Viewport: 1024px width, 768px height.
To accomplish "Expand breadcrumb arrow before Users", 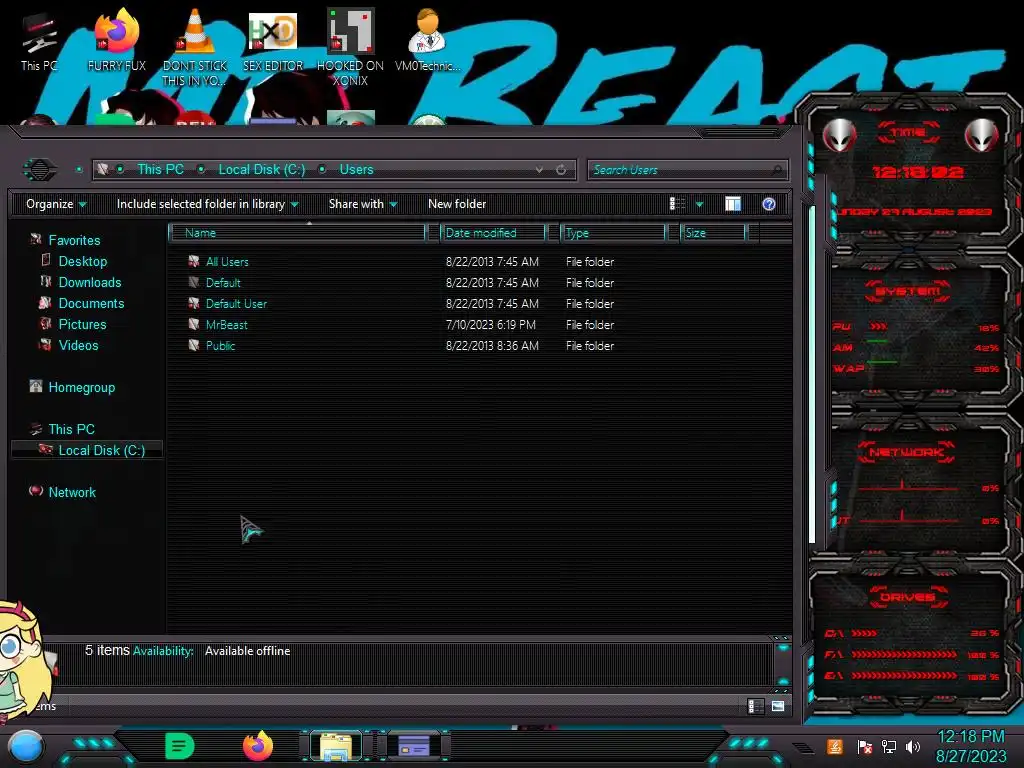I will (x=322, y=170).
